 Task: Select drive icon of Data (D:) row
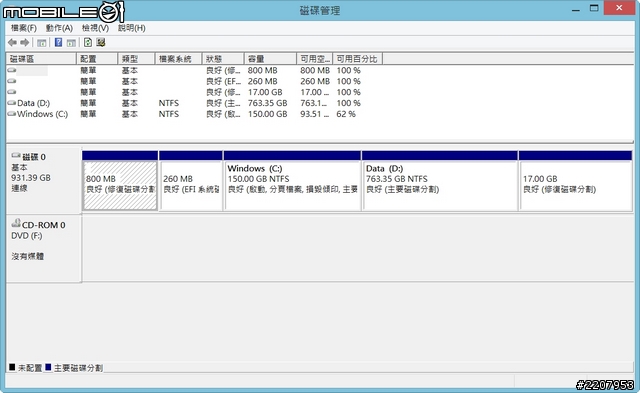tap(12, 103)
